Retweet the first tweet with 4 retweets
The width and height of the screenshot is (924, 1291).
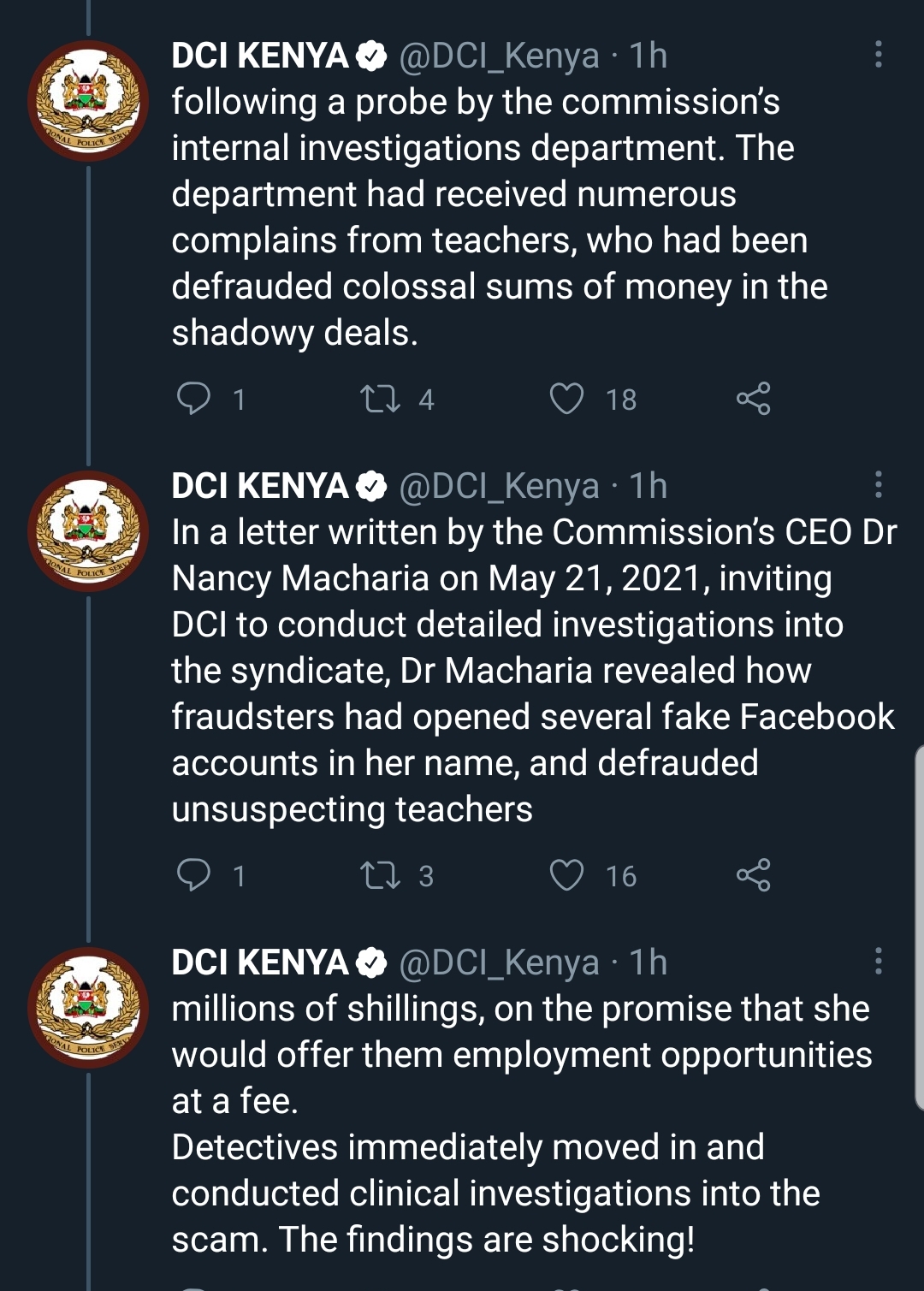(x=380, y=399)
